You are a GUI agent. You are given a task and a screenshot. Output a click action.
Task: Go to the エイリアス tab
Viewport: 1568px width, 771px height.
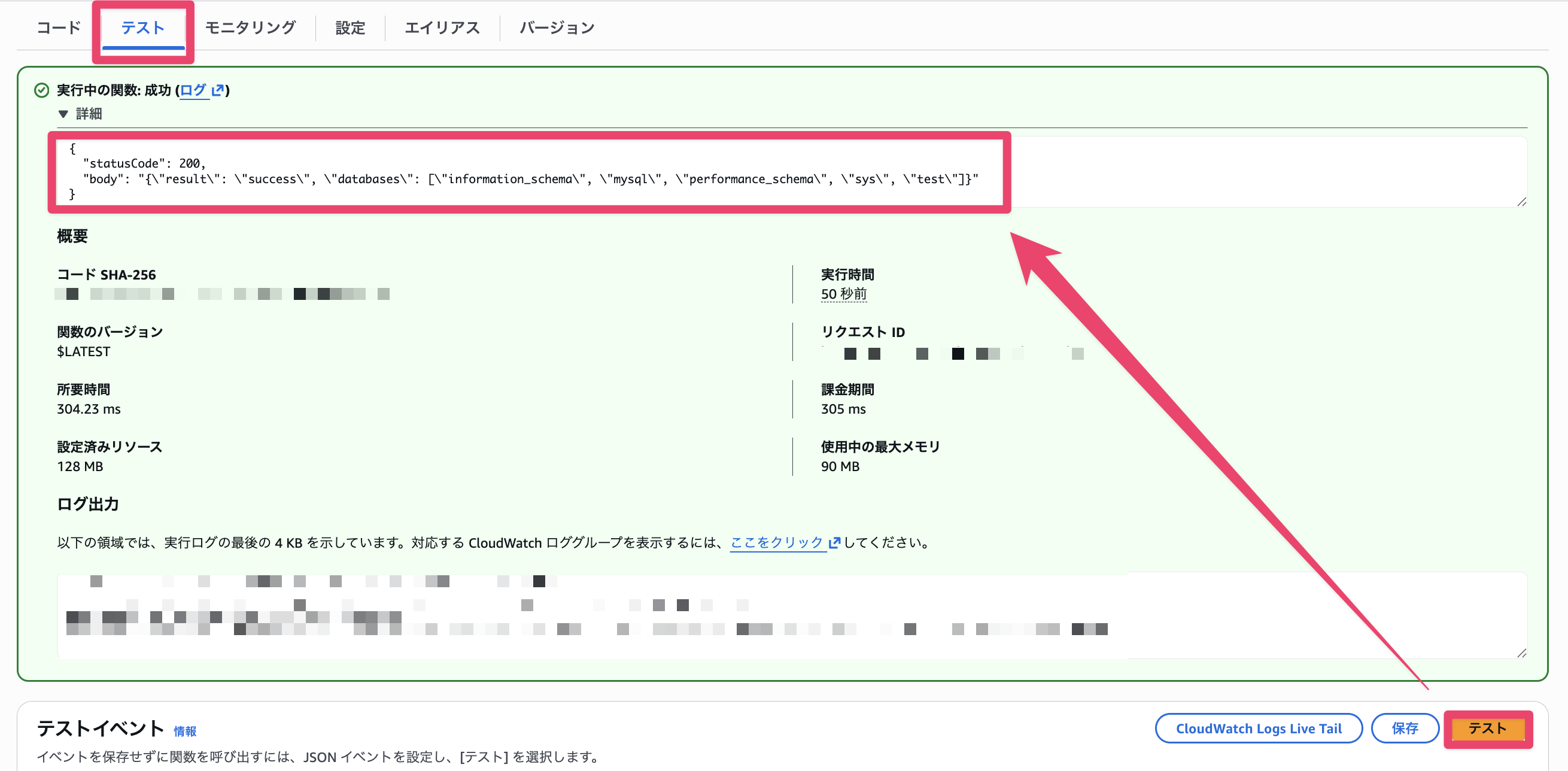point(442,28)
